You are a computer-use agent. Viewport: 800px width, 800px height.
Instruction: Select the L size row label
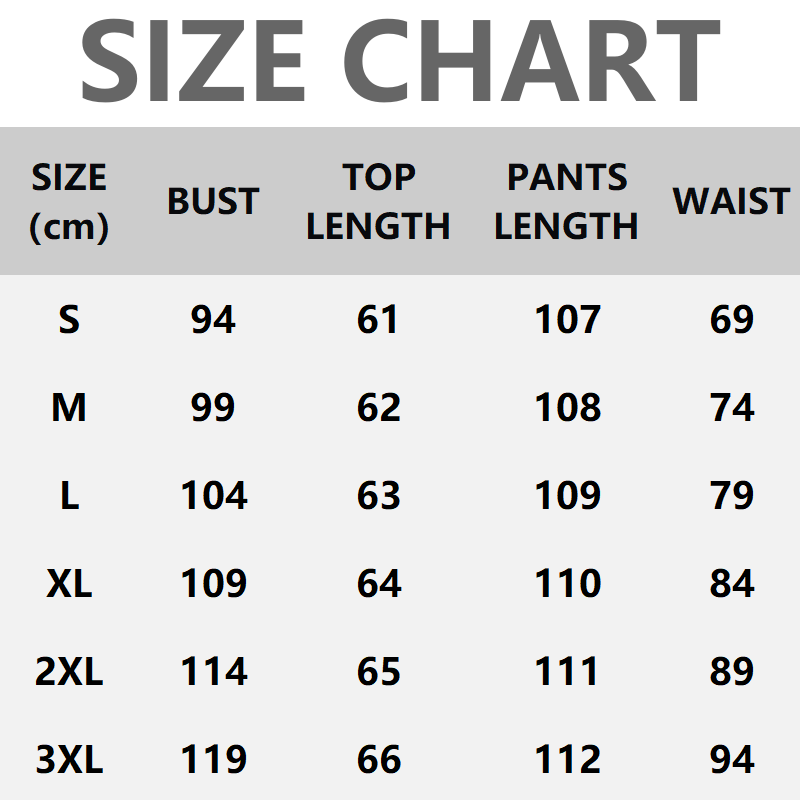(68, 496)
